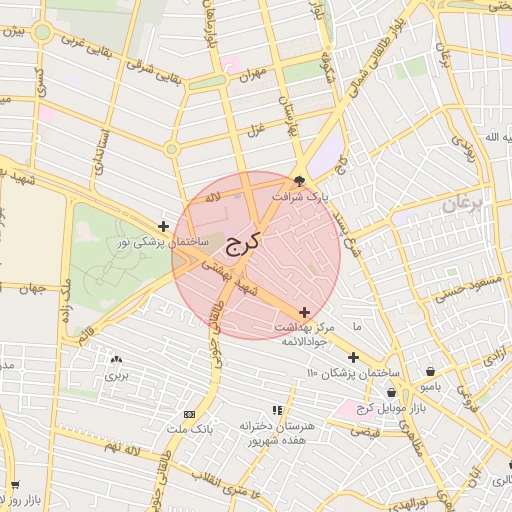
Task: Click the مهران street label
Action: click(x=253, y=75)
